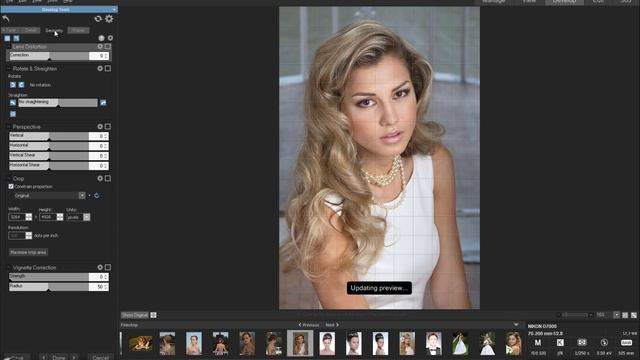The width and height of the screenshot is (640, 360).
Task: Click the icon next to Show Original
Action: pos(153,315)
